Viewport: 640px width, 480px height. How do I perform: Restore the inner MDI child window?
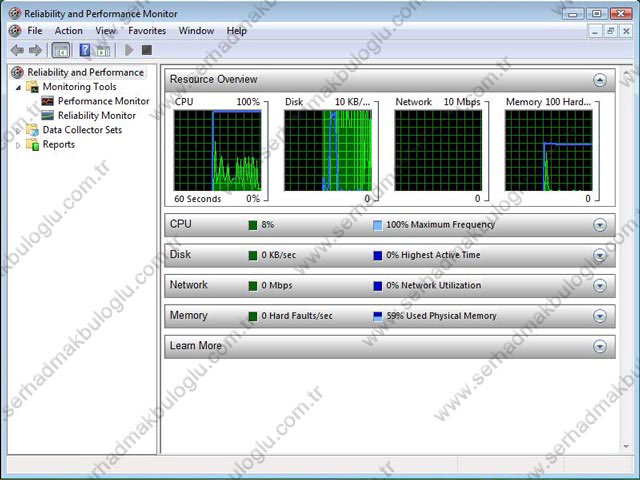coord(611,31)
